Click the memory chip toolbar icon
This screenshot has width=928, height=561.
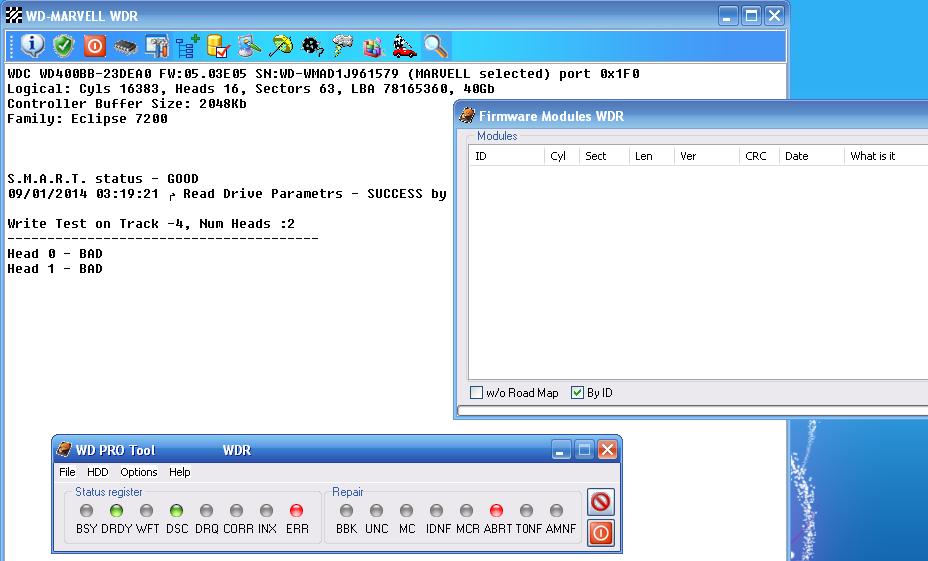coord(125,46)
